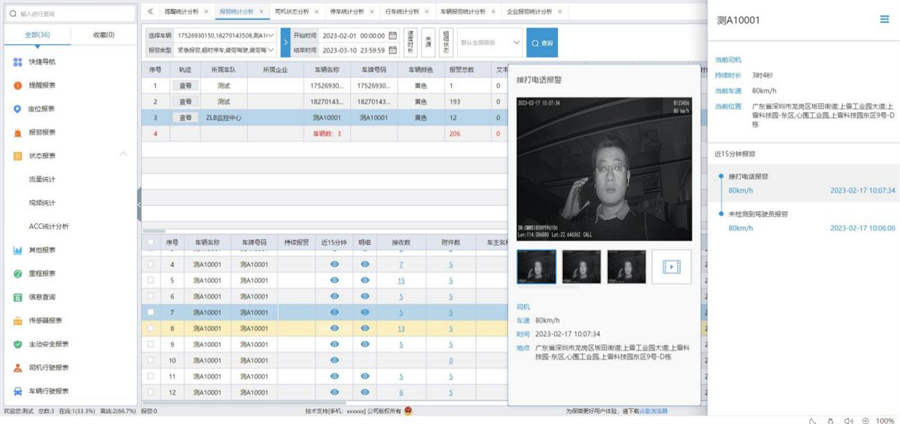Viewport: 900px width, 424px height.
Task: Open 定位报表 location pin icon
Action: pyautogui.click(x=18, y=109)
